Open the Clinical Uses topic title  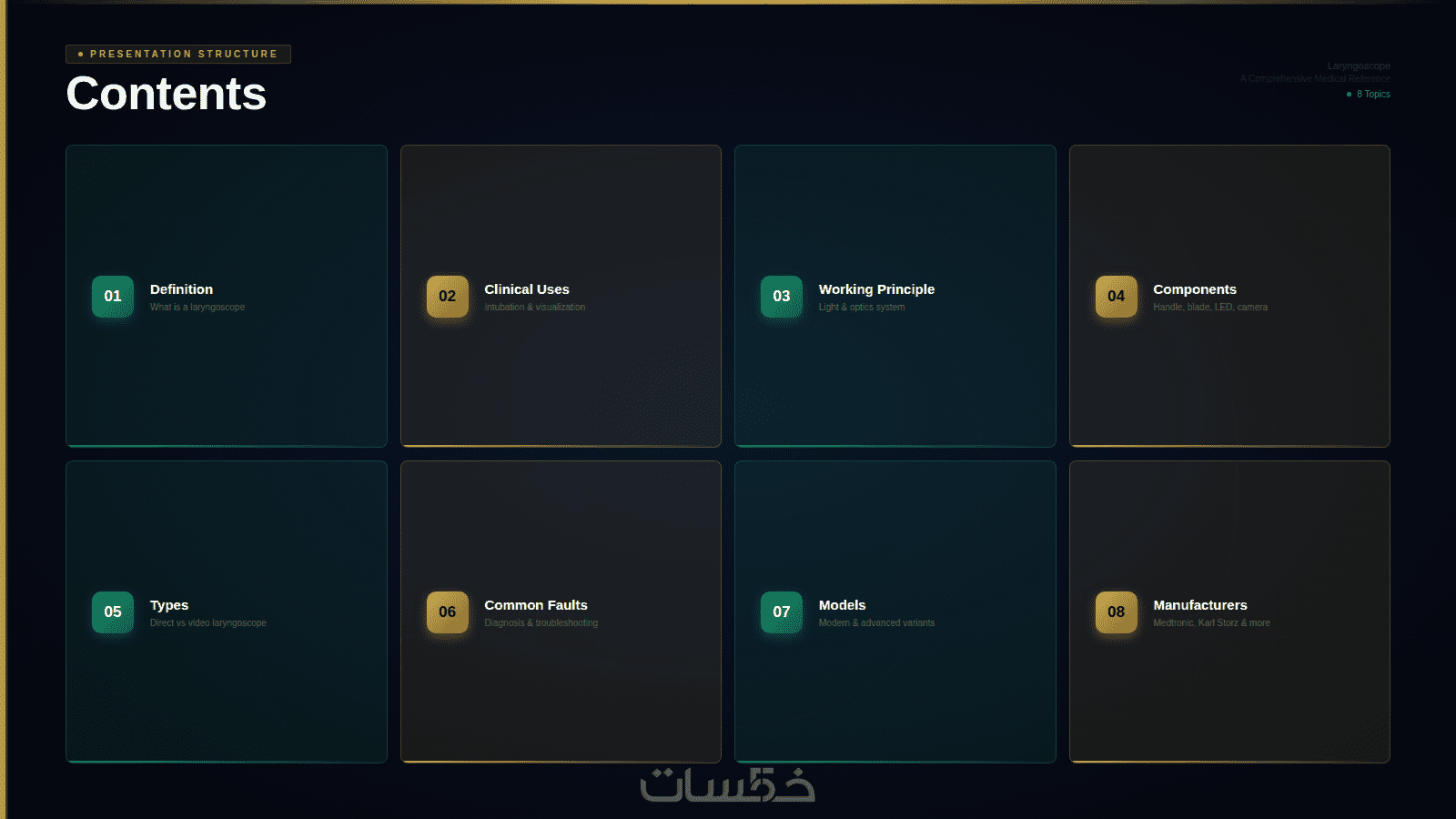click(527, 289)
